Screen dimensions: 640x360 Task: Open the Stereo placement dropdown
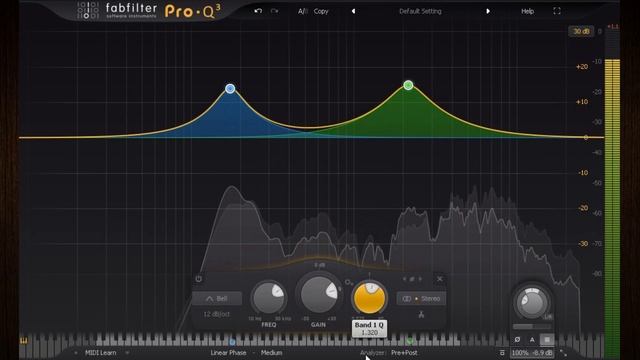pyautogui.click(x=421, y=299)
